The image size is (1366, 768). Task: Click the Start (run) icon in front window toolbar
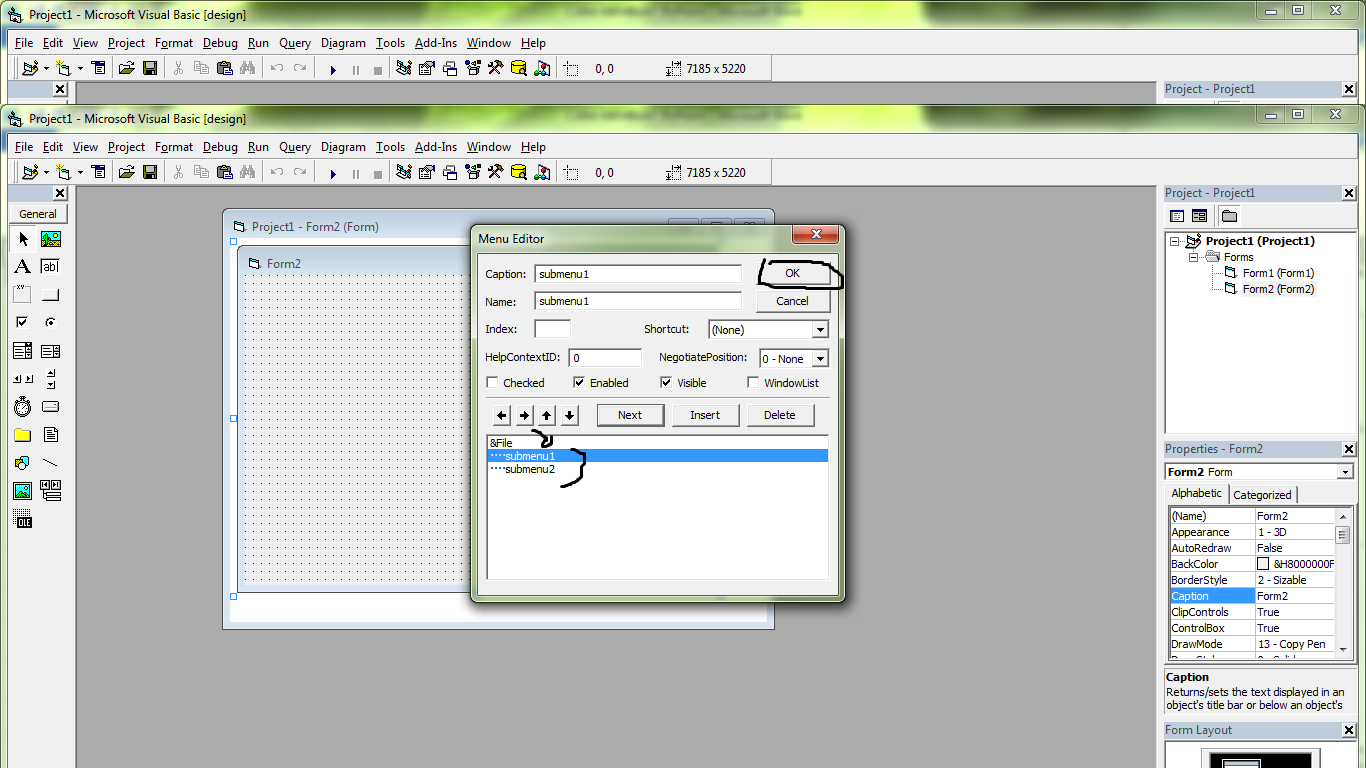(333, 172)
